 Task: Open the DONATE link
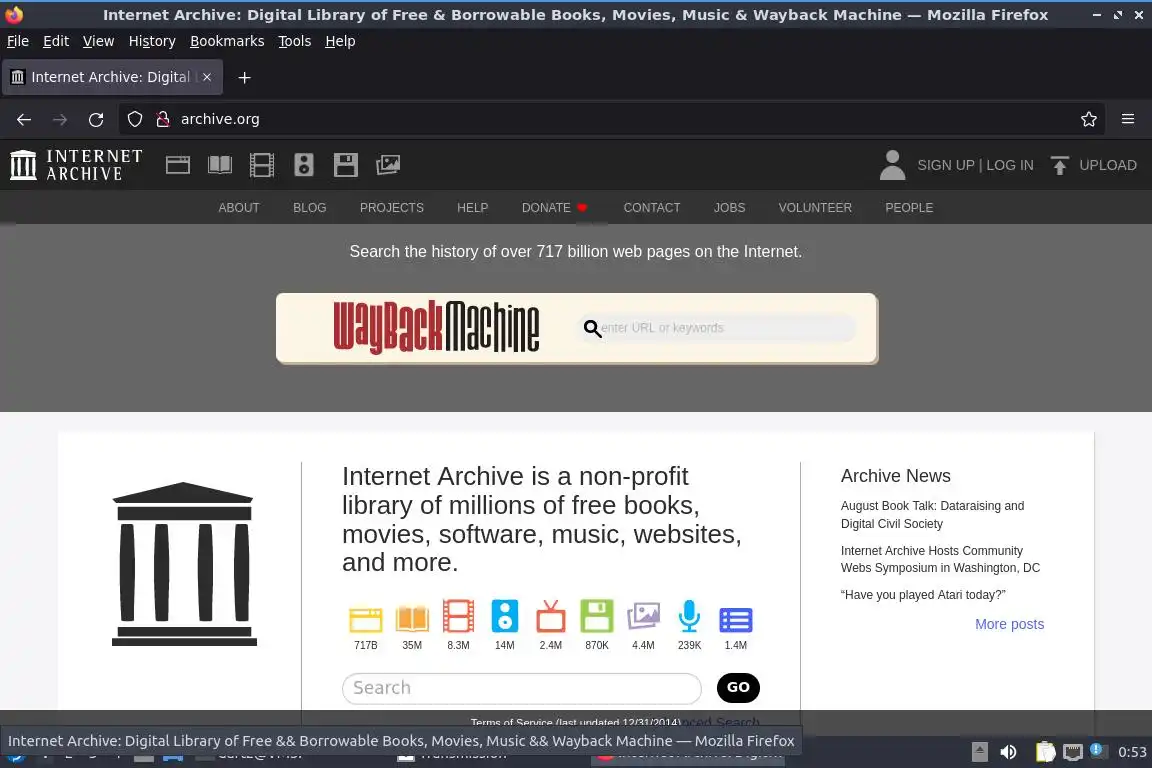pos(554,208)
